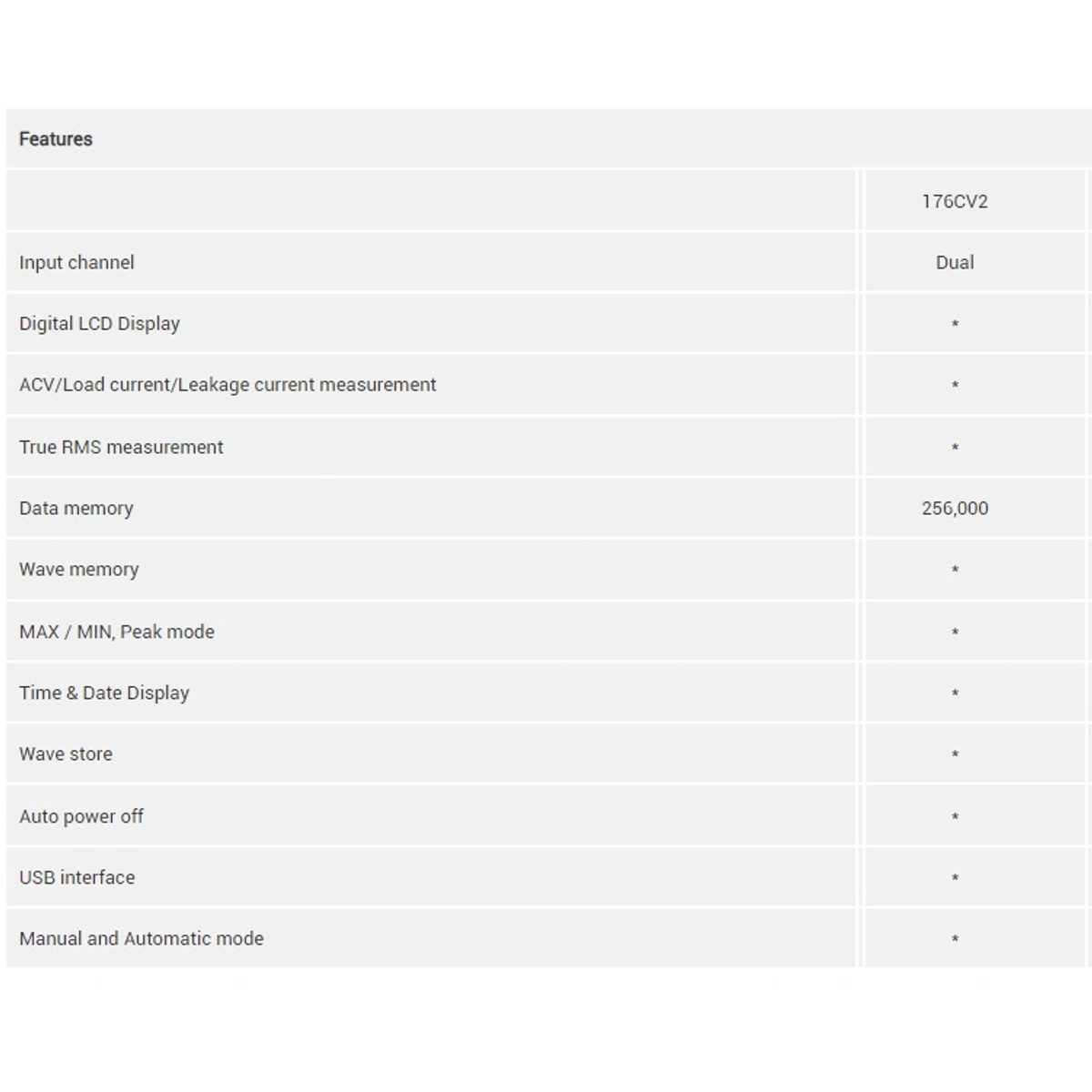The height and width of the screenshot is (1092, 1092).
Task: Select the 176CV2 column header cell
Action: (955, 201)
